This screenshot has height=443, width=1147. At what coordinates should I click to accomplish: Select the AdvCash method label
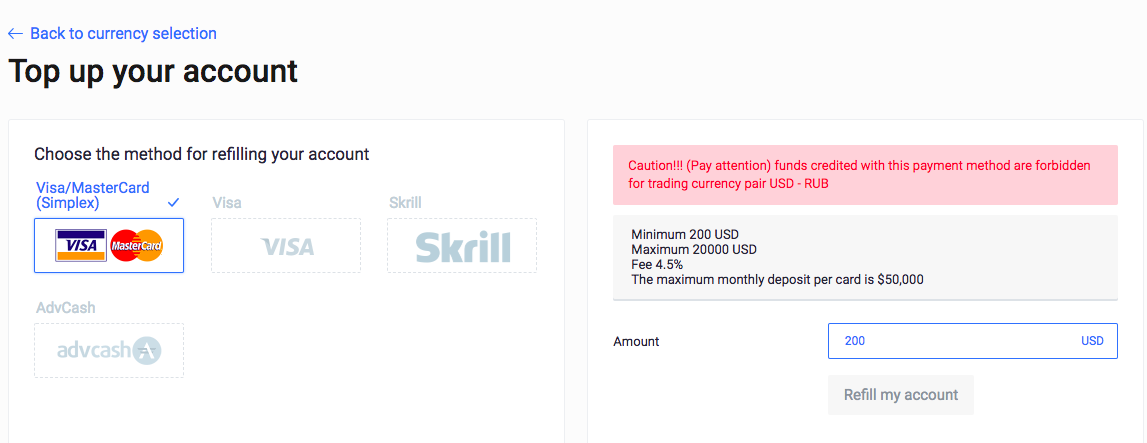(66, 308)
